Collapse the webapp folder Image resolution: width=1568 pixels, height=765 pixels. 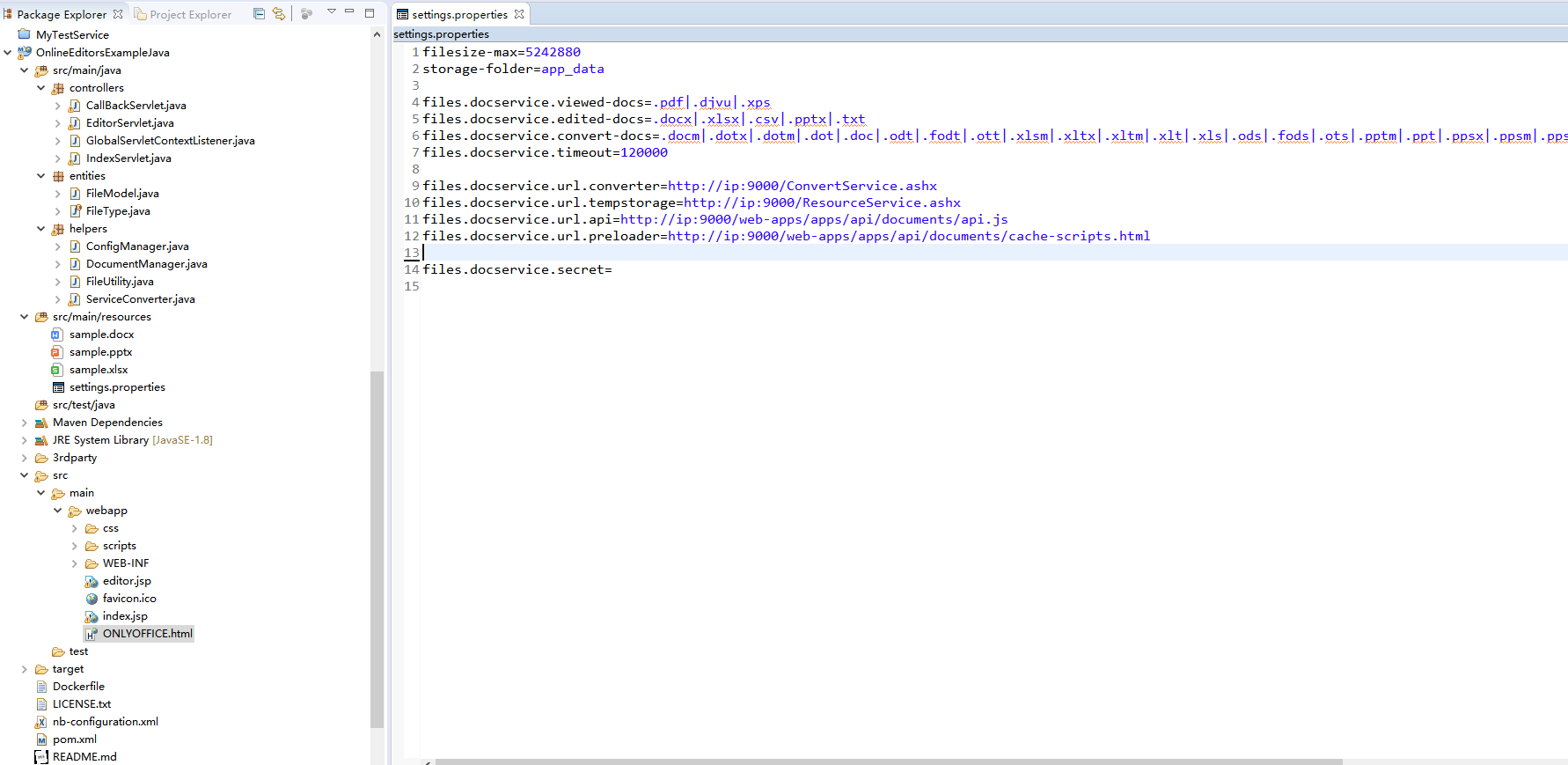click(x=58, y=511)
